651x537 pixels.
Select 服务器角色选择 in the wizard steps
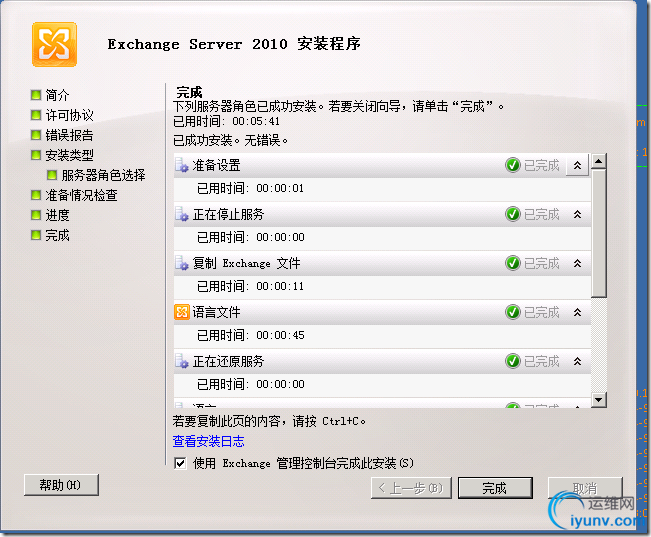point(103,175)
